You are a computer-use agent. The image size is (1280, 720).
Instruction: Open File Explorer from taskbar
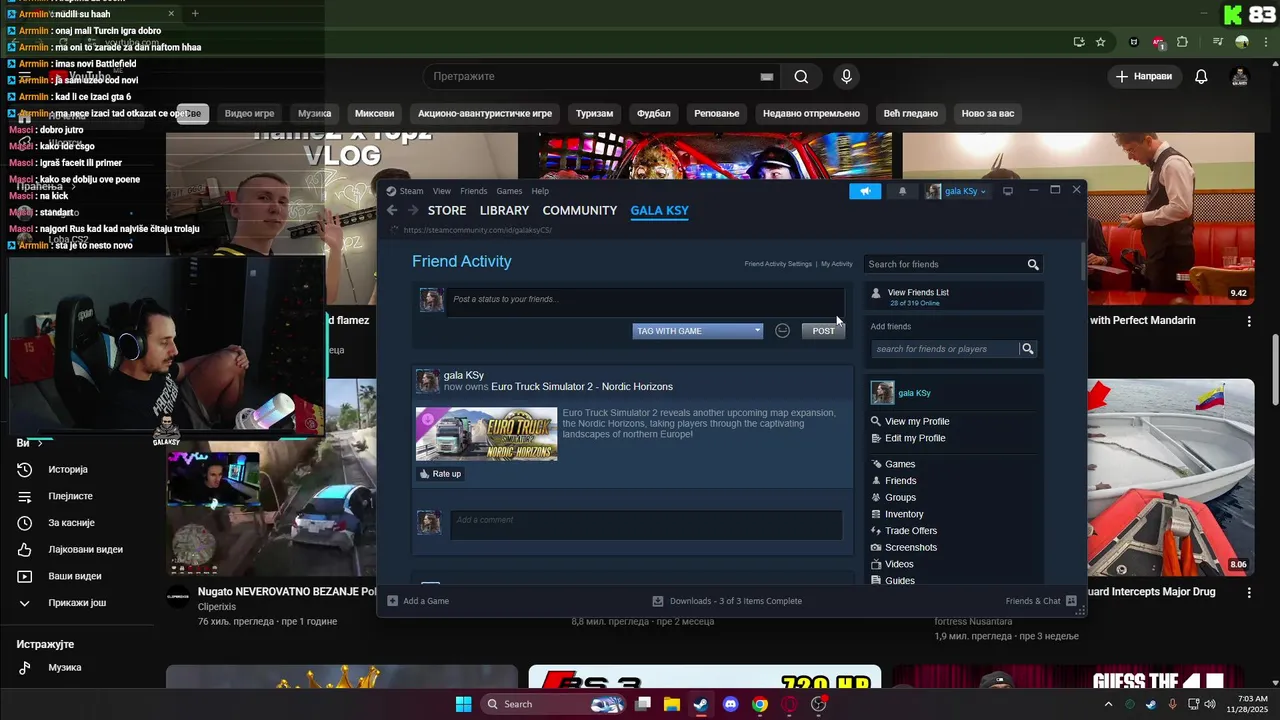672,704
